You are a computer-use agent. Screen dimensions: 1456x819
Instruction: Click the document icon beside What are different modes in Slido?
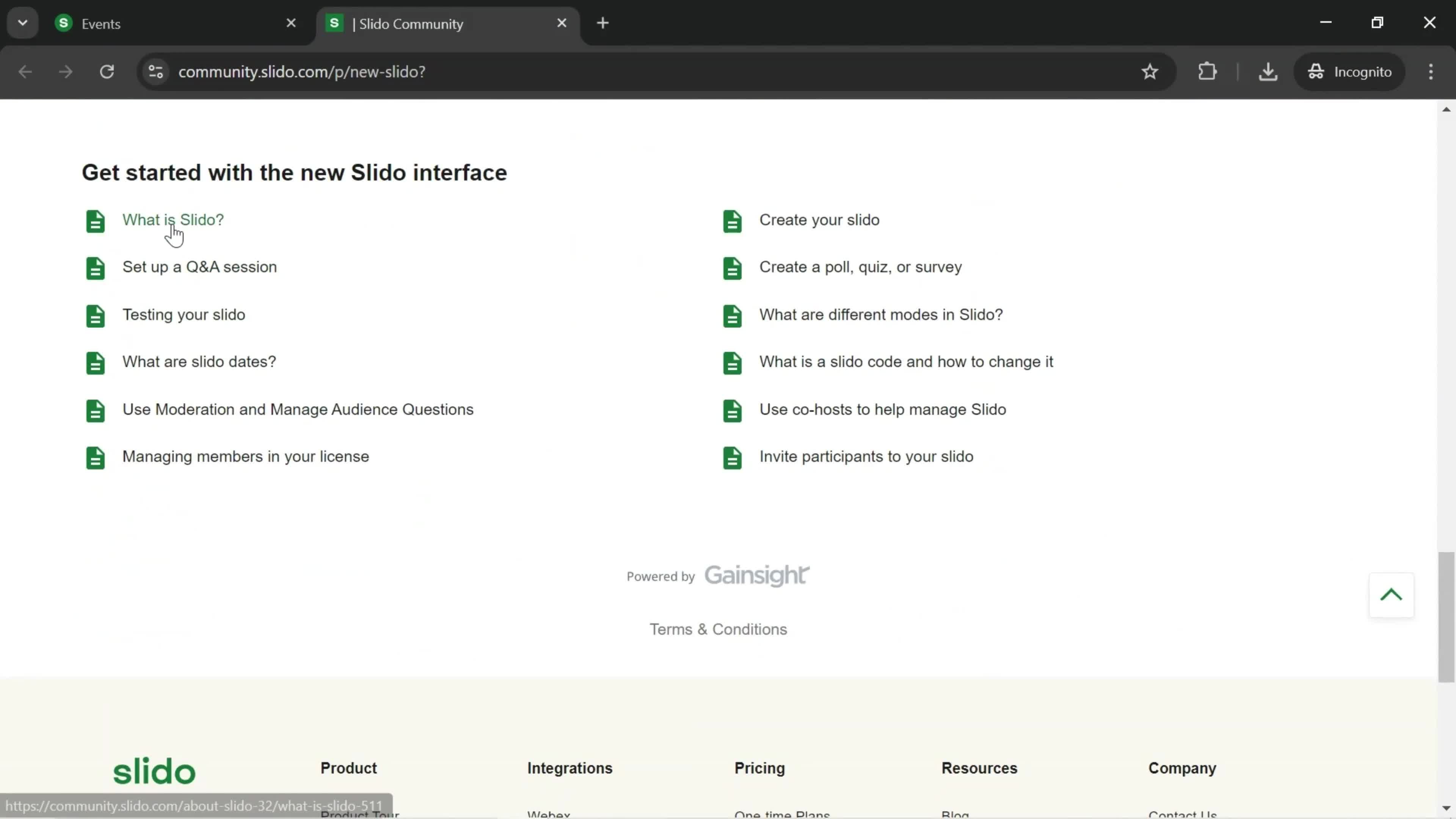coord(733,316)
